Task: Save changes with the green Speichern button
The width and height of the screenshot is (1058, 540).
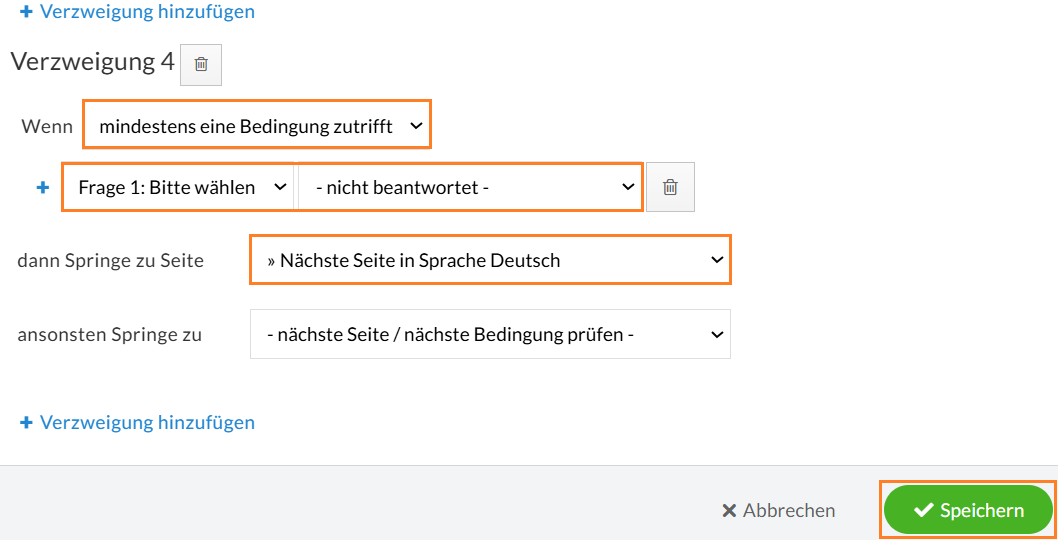Action: tap(968, 510)
